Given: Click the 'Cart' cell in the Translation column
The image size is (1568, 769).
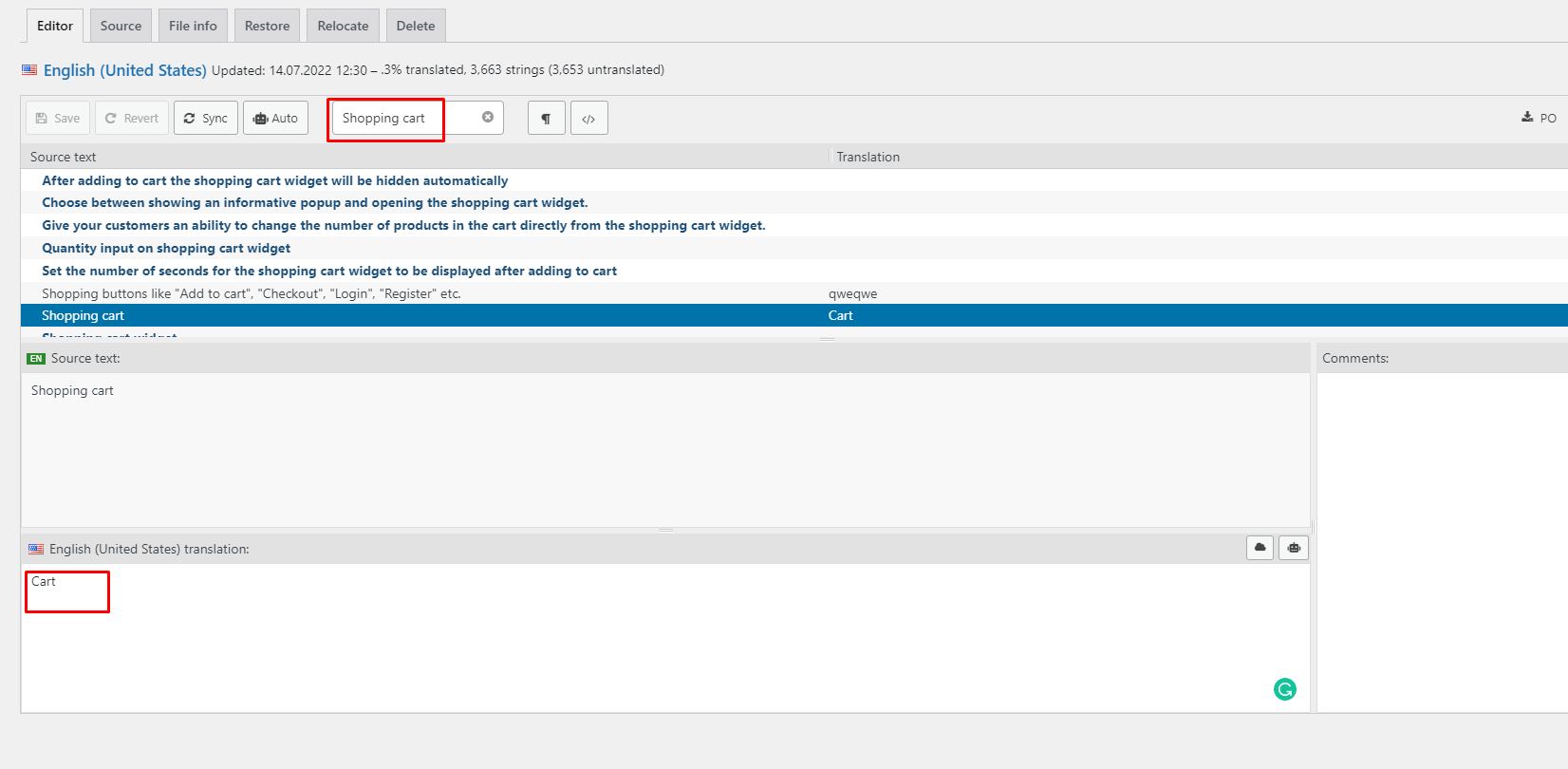Looking at the screenshot, I should coord(840,315).
